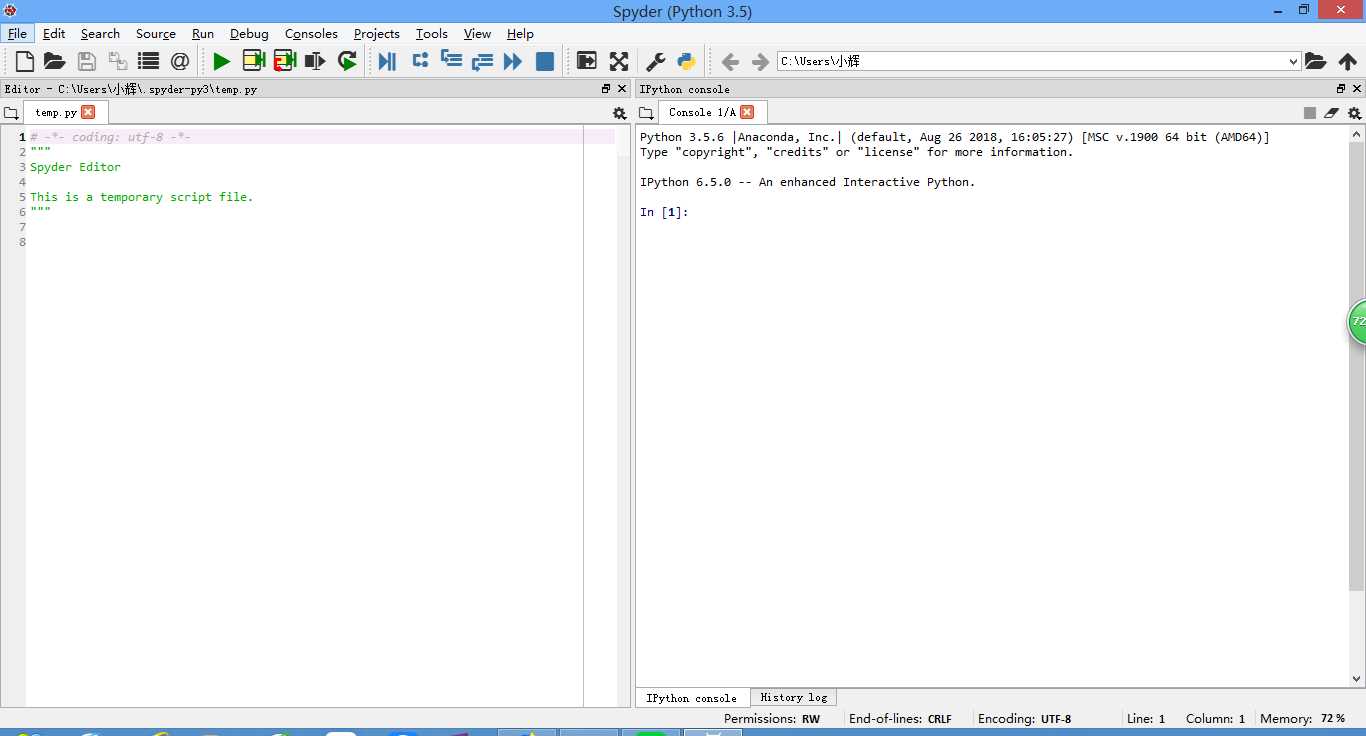
Task: Close the Editor pane
Action: coord(622,89)
